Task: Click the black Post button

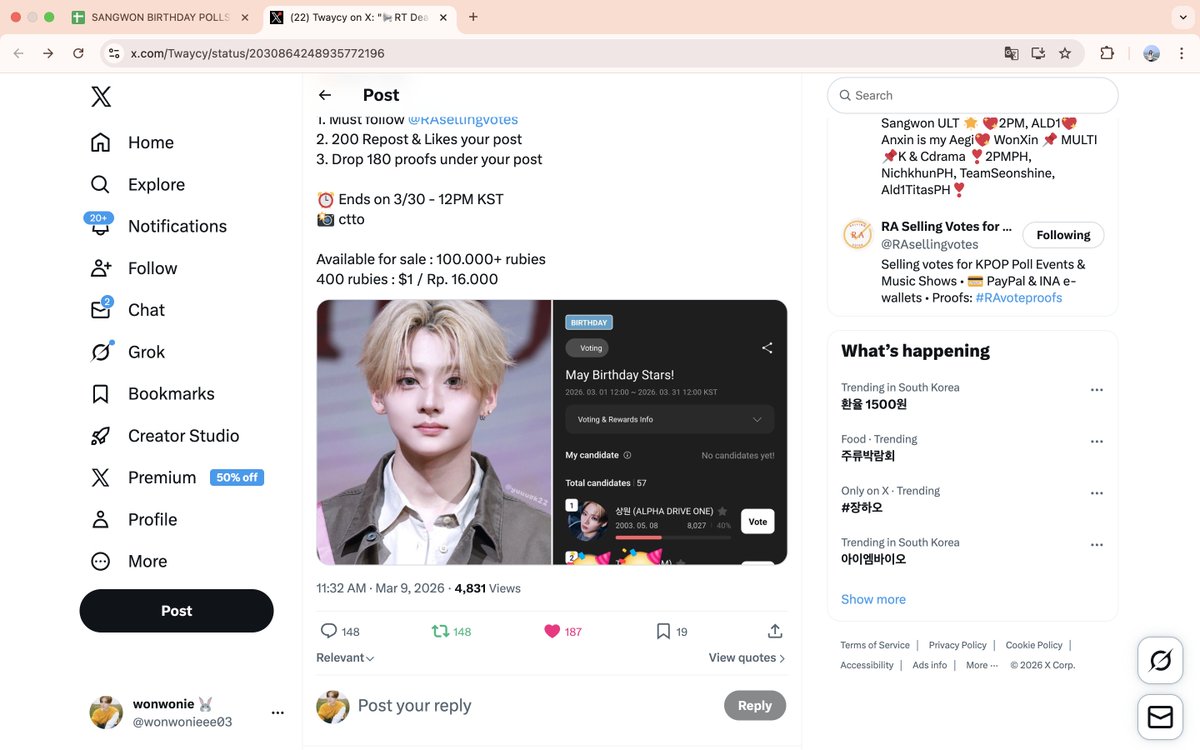Action: pyautogui.click(x=176, y=611)
